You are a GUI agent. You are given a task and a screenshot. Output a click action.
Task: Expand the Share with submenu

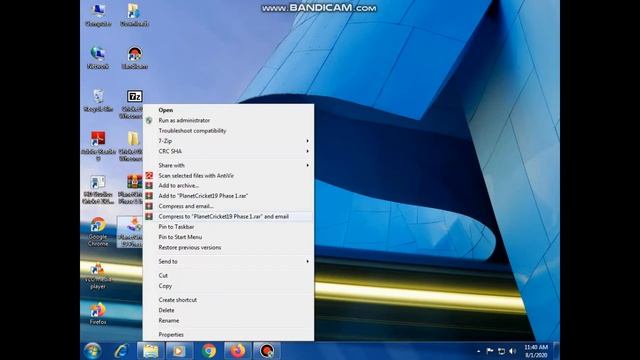(x=228, y=165)
